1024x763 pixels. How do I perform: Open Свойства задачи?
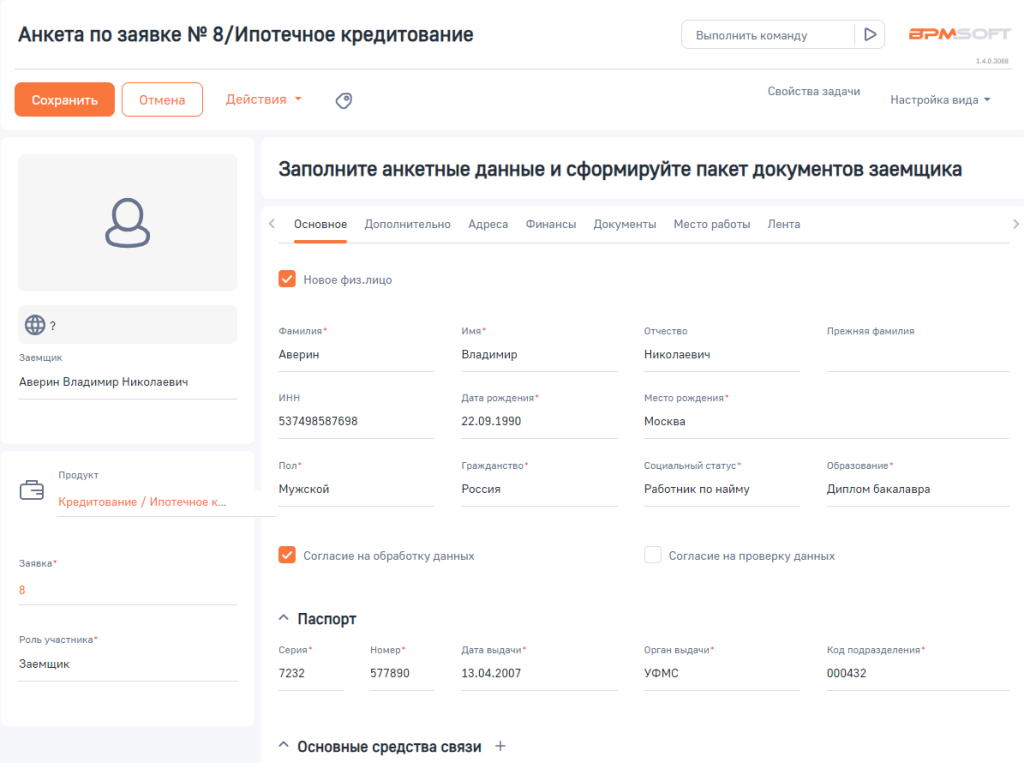[x=814, y=90]
